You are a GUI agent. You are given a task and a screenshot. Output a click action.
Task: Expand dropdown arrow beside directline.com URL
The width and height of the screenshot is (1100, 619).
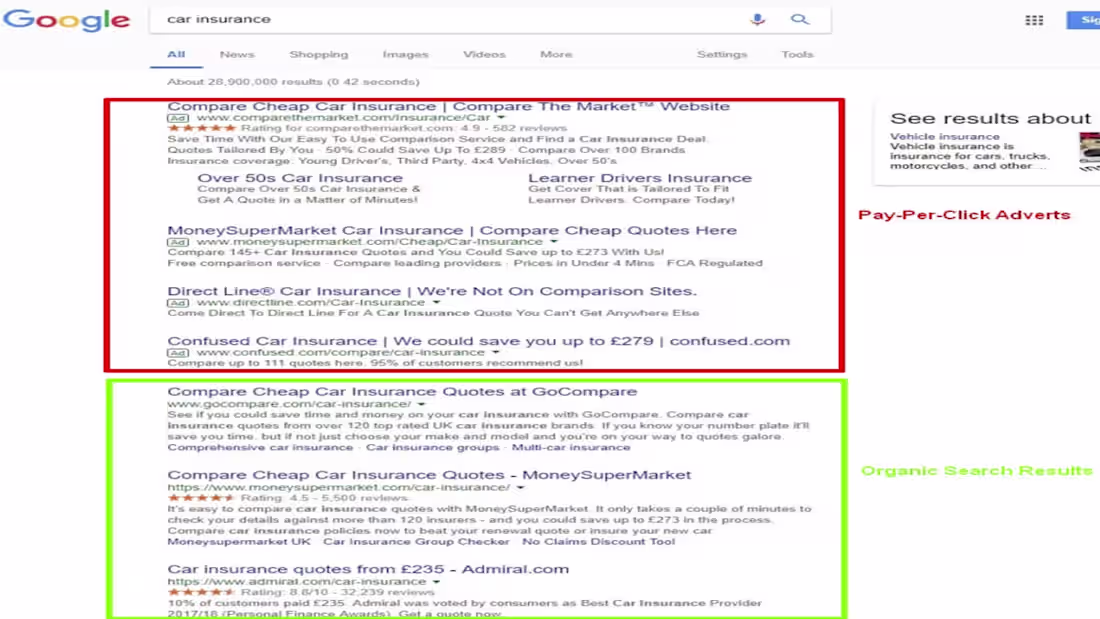pyautogui.click(x=436, y=303)
